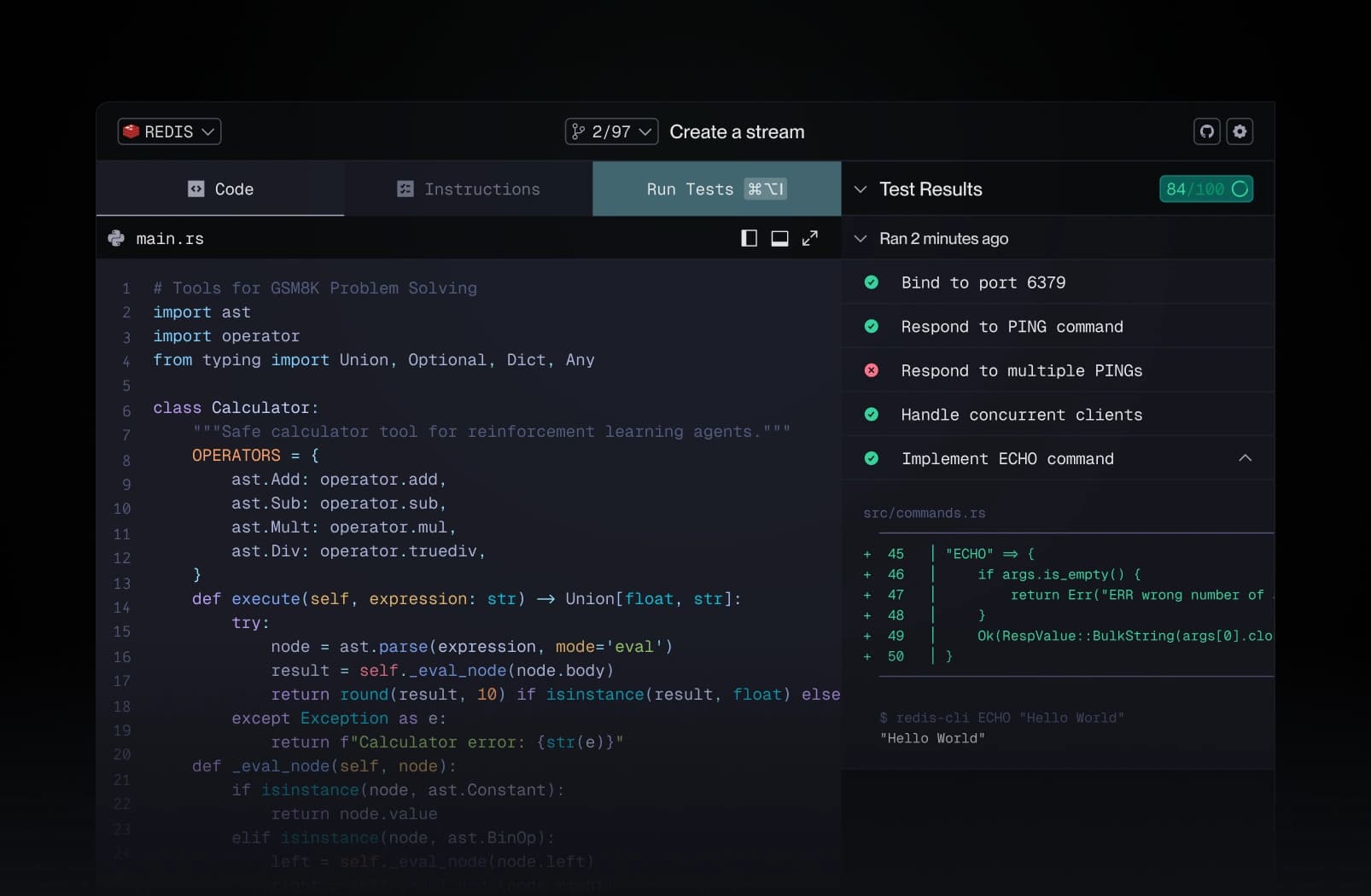The width and height of the screenshot is (1371, 896).
Task: Switch to the Code tab
Action: coord(220,189)
